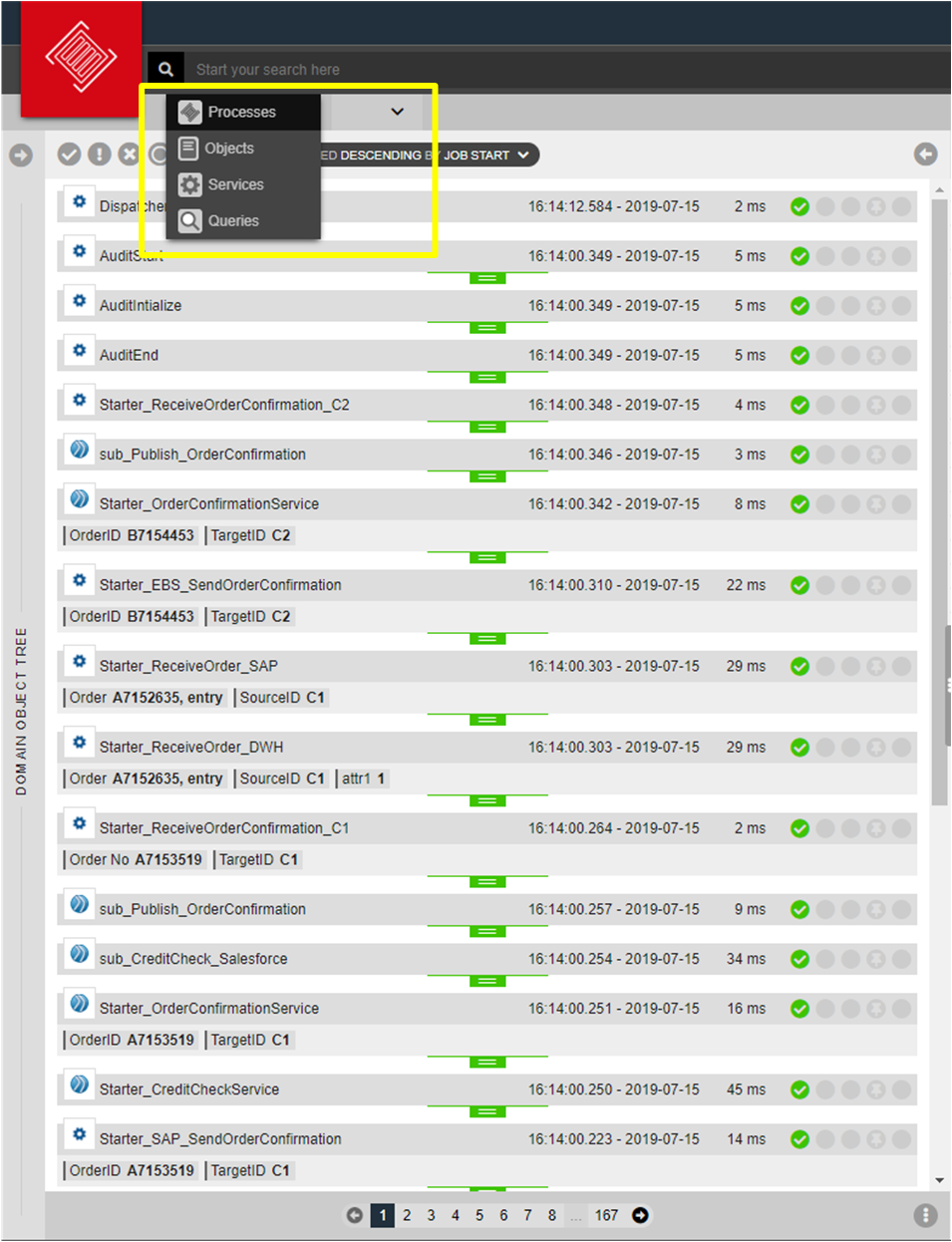Go to page 5

479,1215
